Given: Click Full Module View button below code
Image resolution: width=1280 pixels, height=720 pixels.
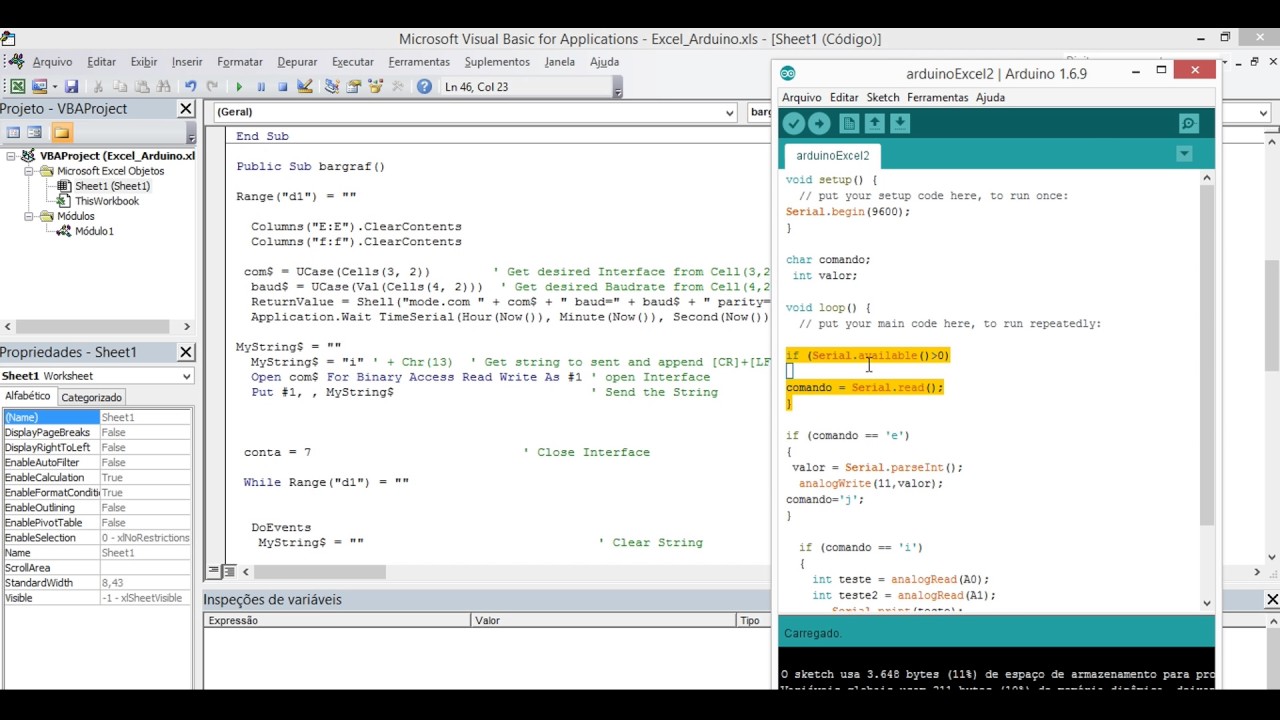Looking at the screenshot, I should click(228, 572).
